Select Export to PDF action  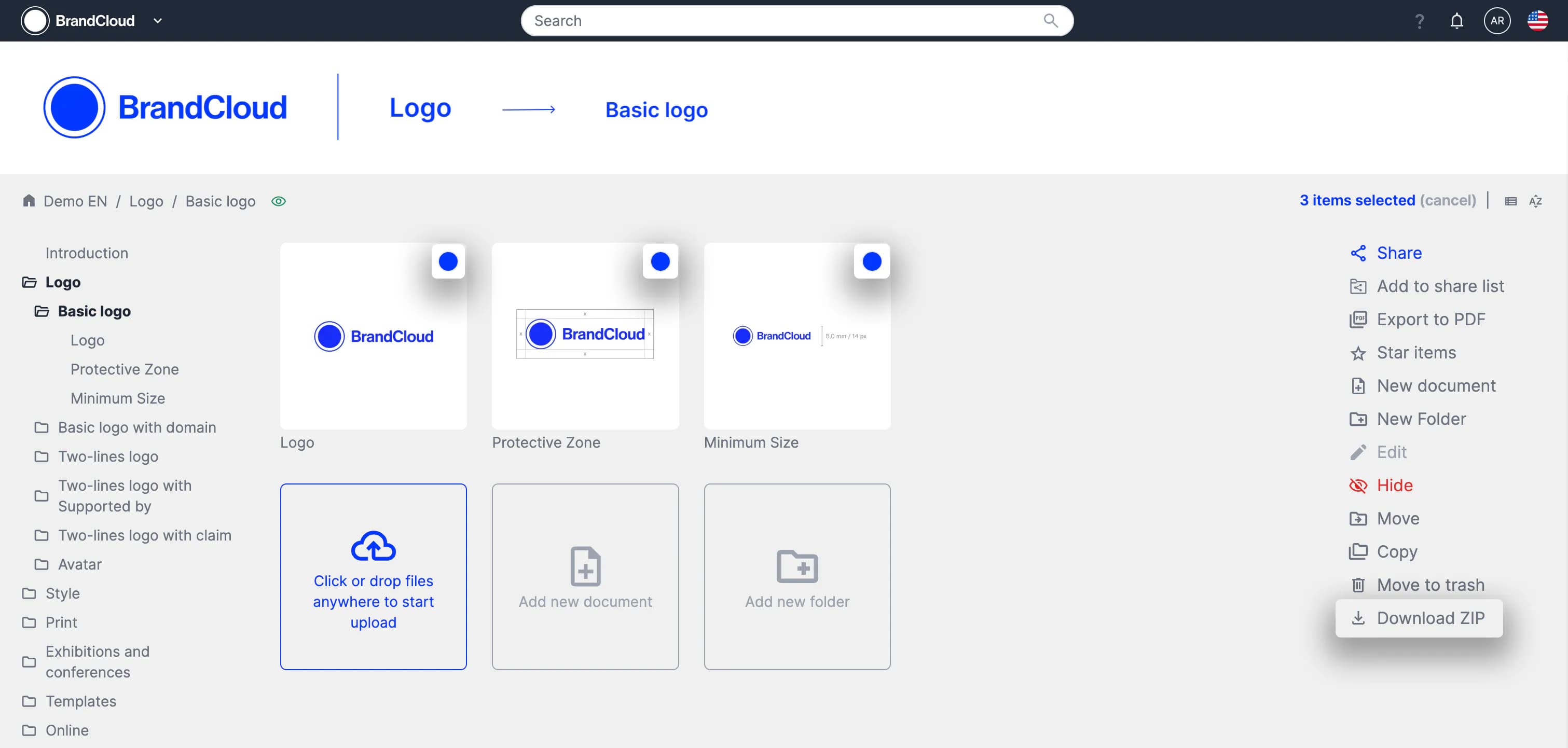1431,320
